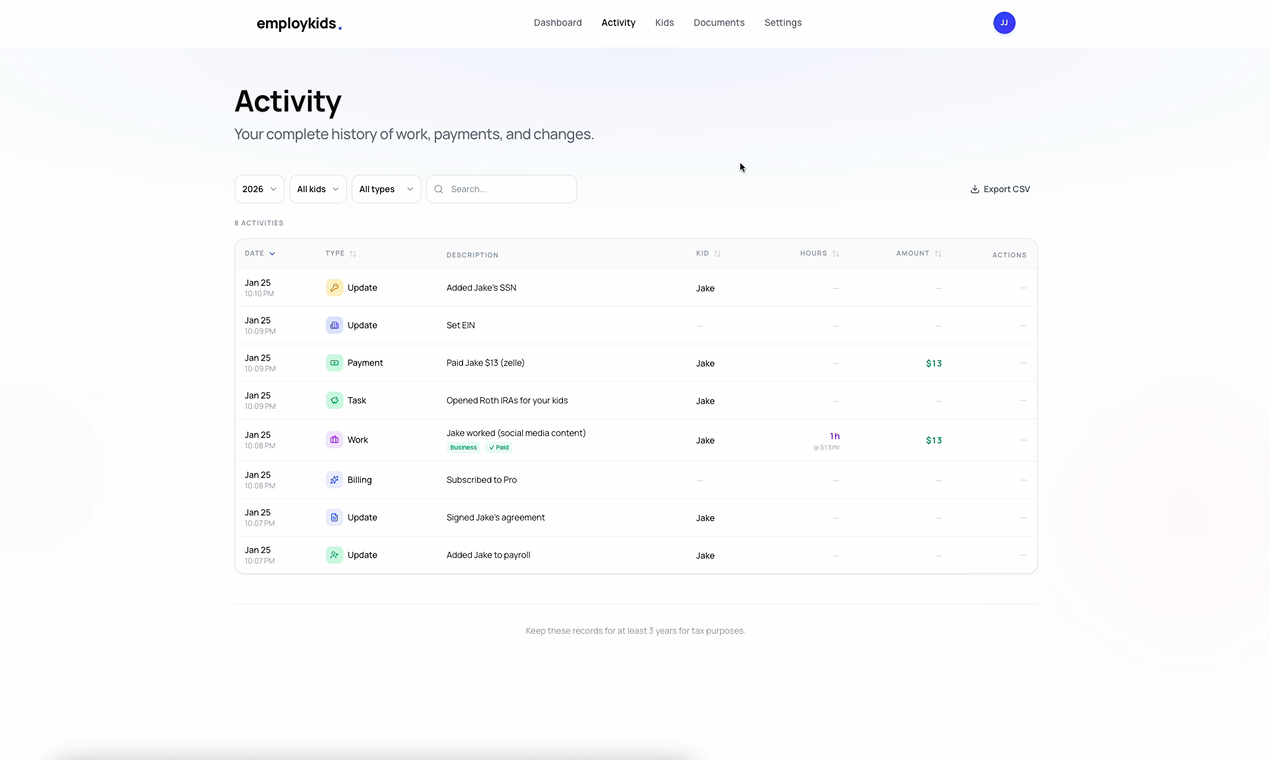Viewport: 1270px width, 760px height.
Task: Click the search magnifier icon
Action: pos(439,189)
